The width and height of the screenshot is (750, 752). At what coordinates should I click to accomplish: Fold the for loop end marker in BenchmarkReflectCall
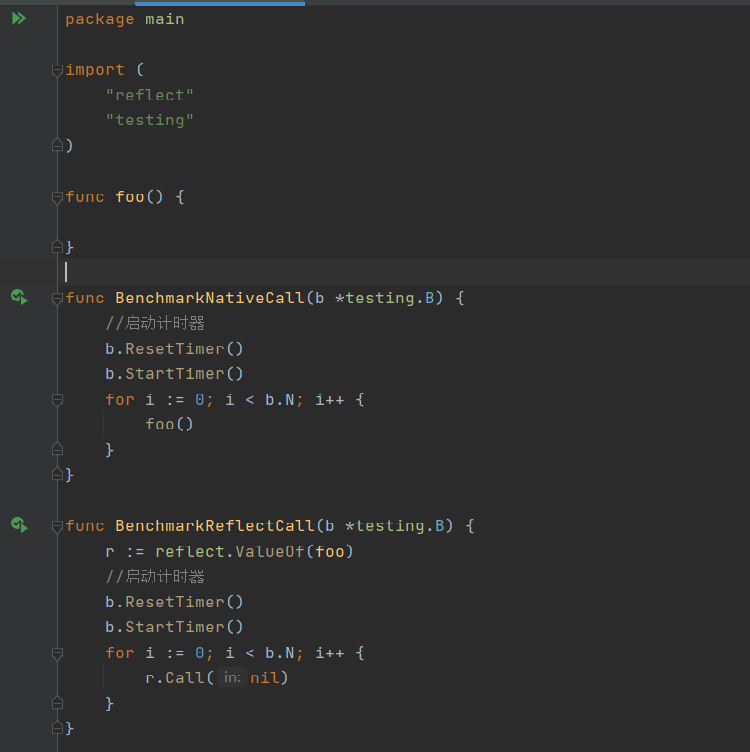tap(57, 703)
